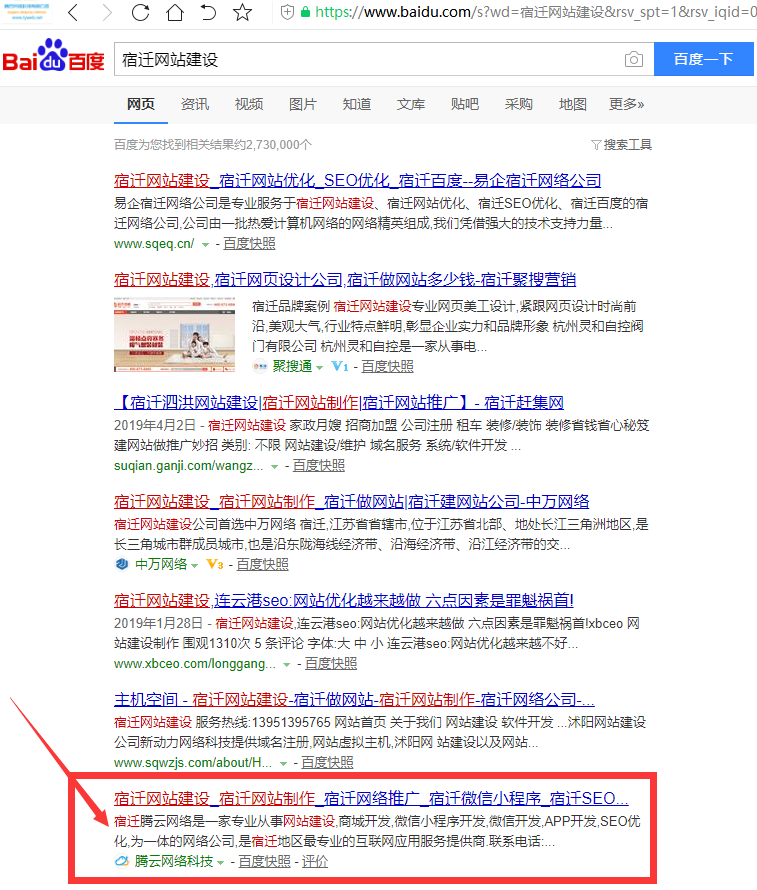757x890 pixels.
Task: Click the 腾云网络科技 site icon
Action: [x=121, y=861]
